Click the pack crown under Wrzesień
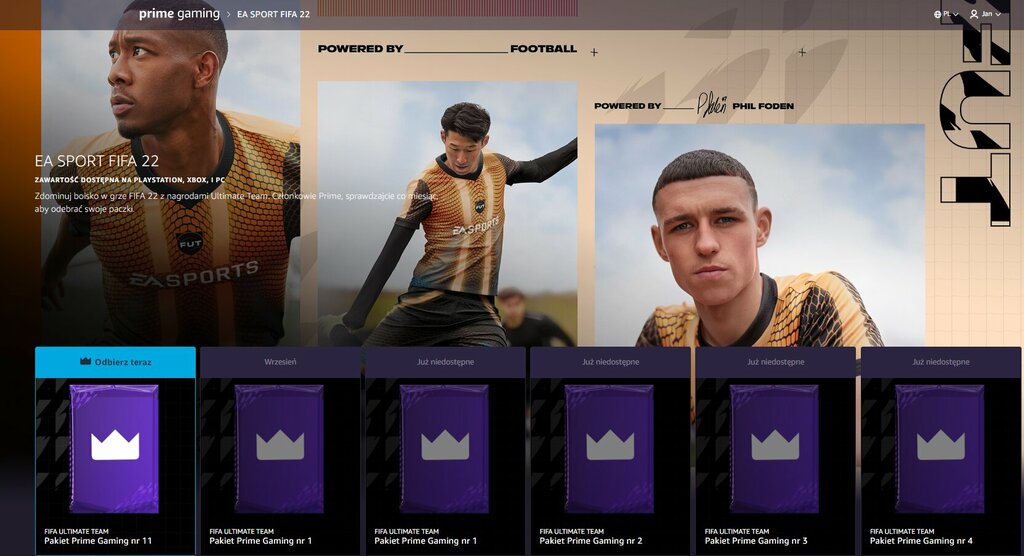Image resolution: width=1024 pixels, height=556 pixels. 280,446
